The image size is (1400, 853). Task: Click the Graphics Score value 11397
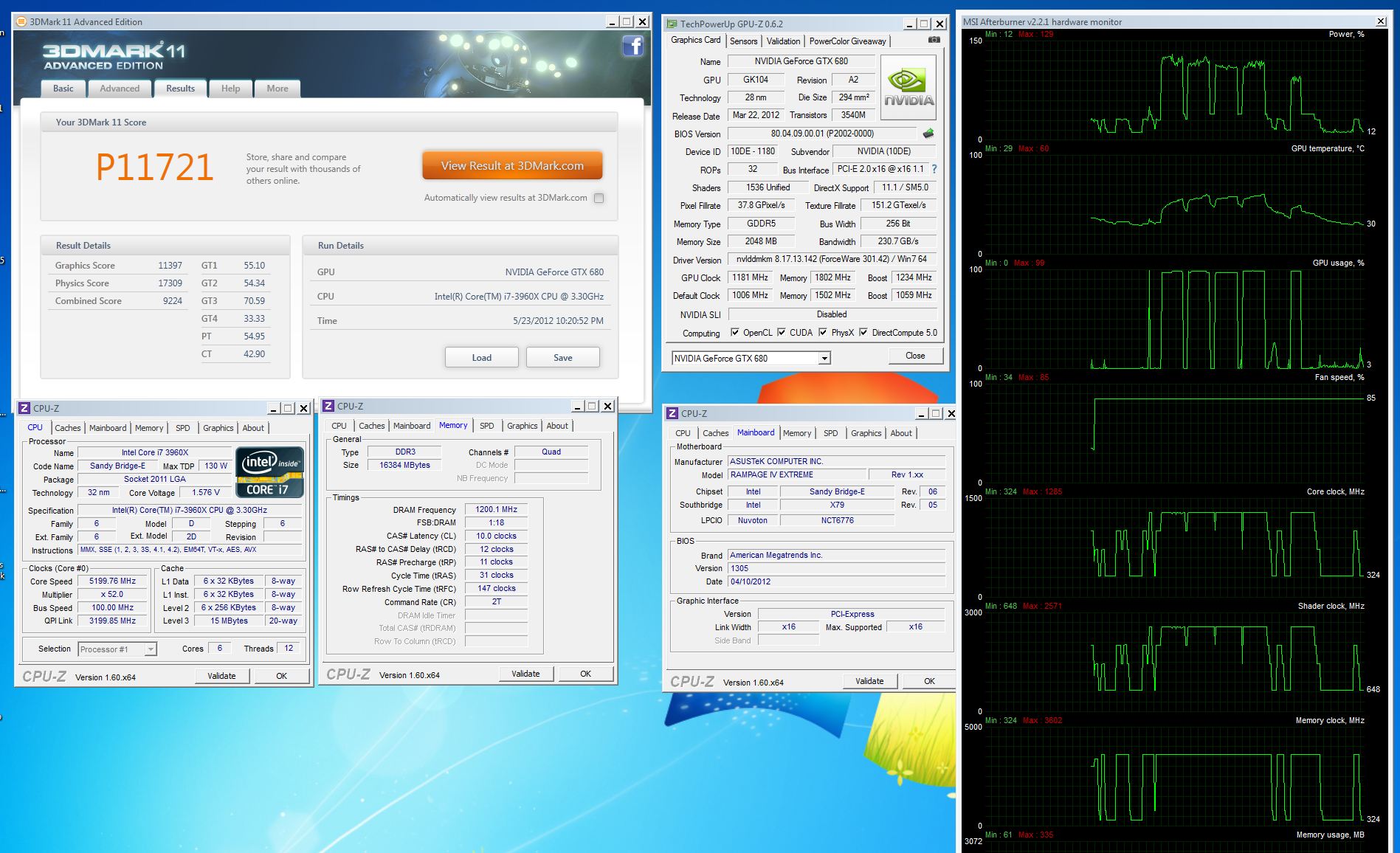click(x=170, y=266)
